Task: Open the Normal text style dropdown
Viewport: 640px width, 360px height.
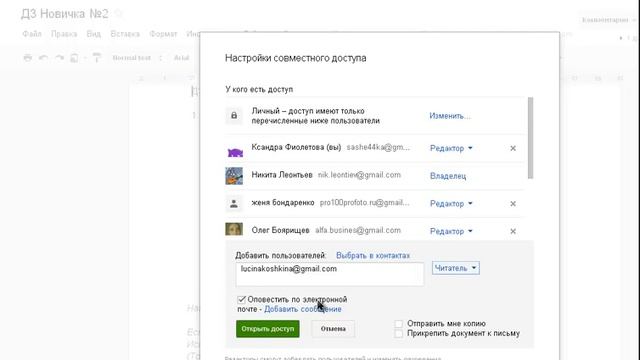Action: 138,58
